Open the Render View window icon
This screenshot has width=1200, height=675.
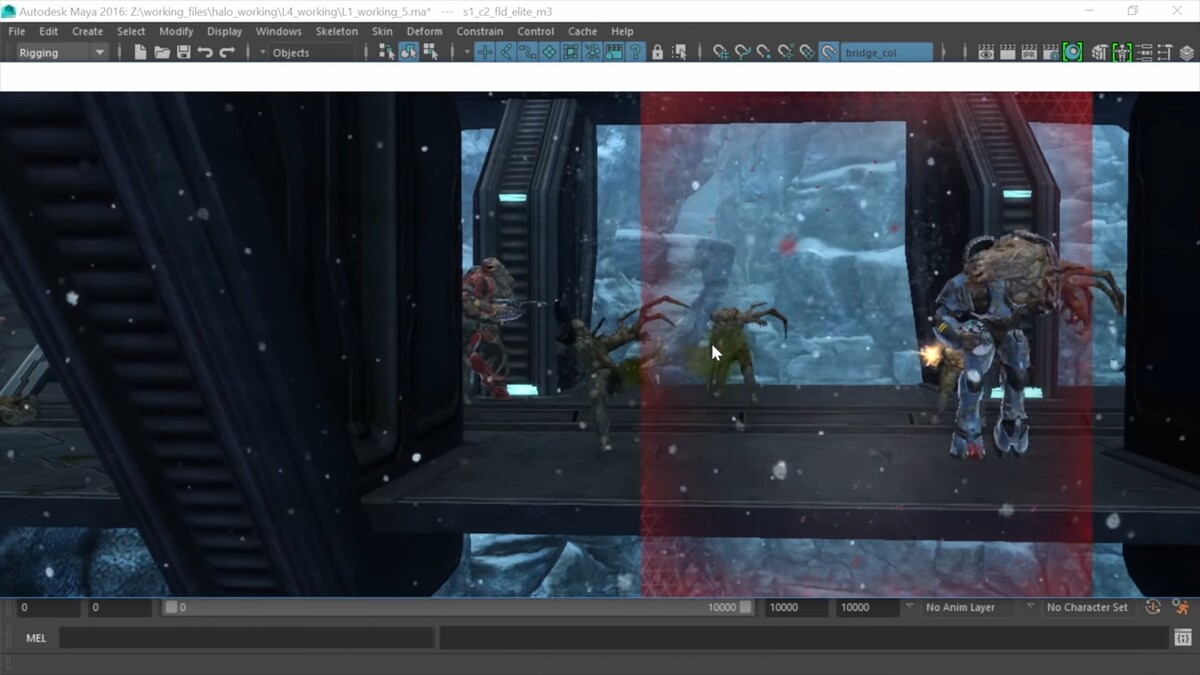coord(986,51)
